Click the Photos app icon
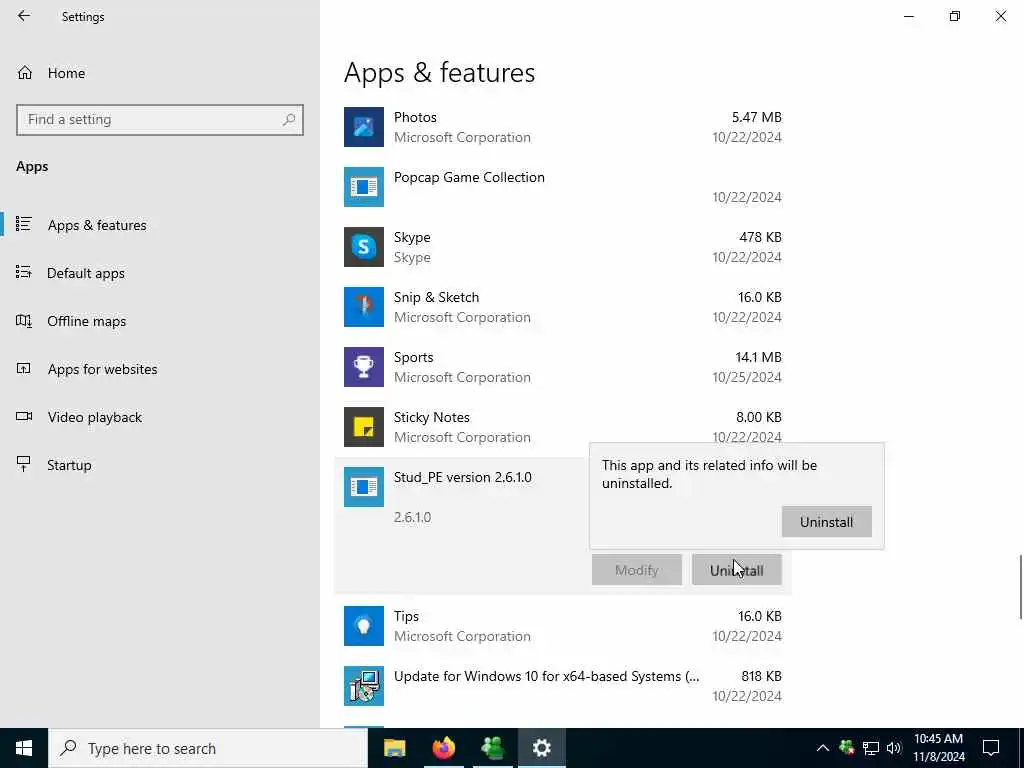Viewport: 1024px width, 768px height. (364, 127)
